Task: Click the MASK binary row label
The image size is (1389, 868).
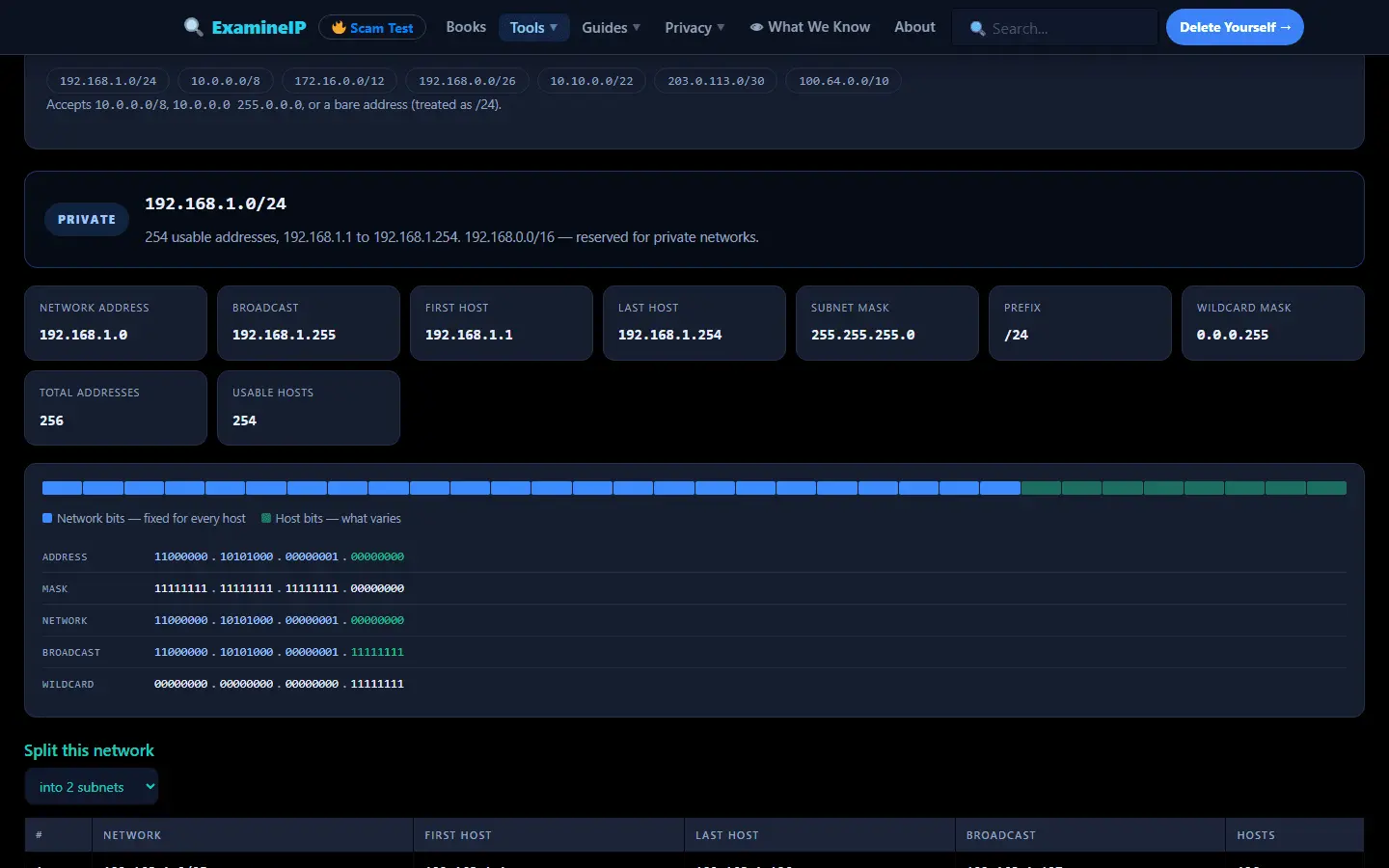Action: point(55,588)
